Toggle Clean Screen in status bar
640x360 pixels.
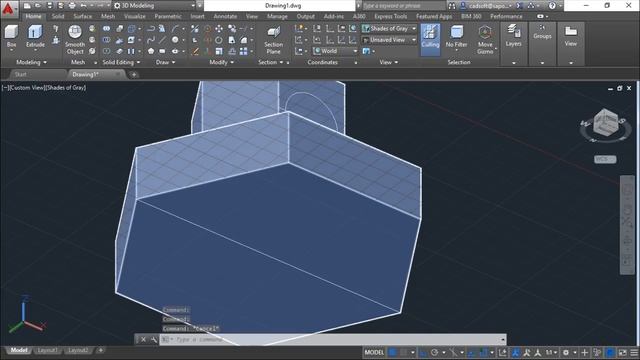pos(622,352)
